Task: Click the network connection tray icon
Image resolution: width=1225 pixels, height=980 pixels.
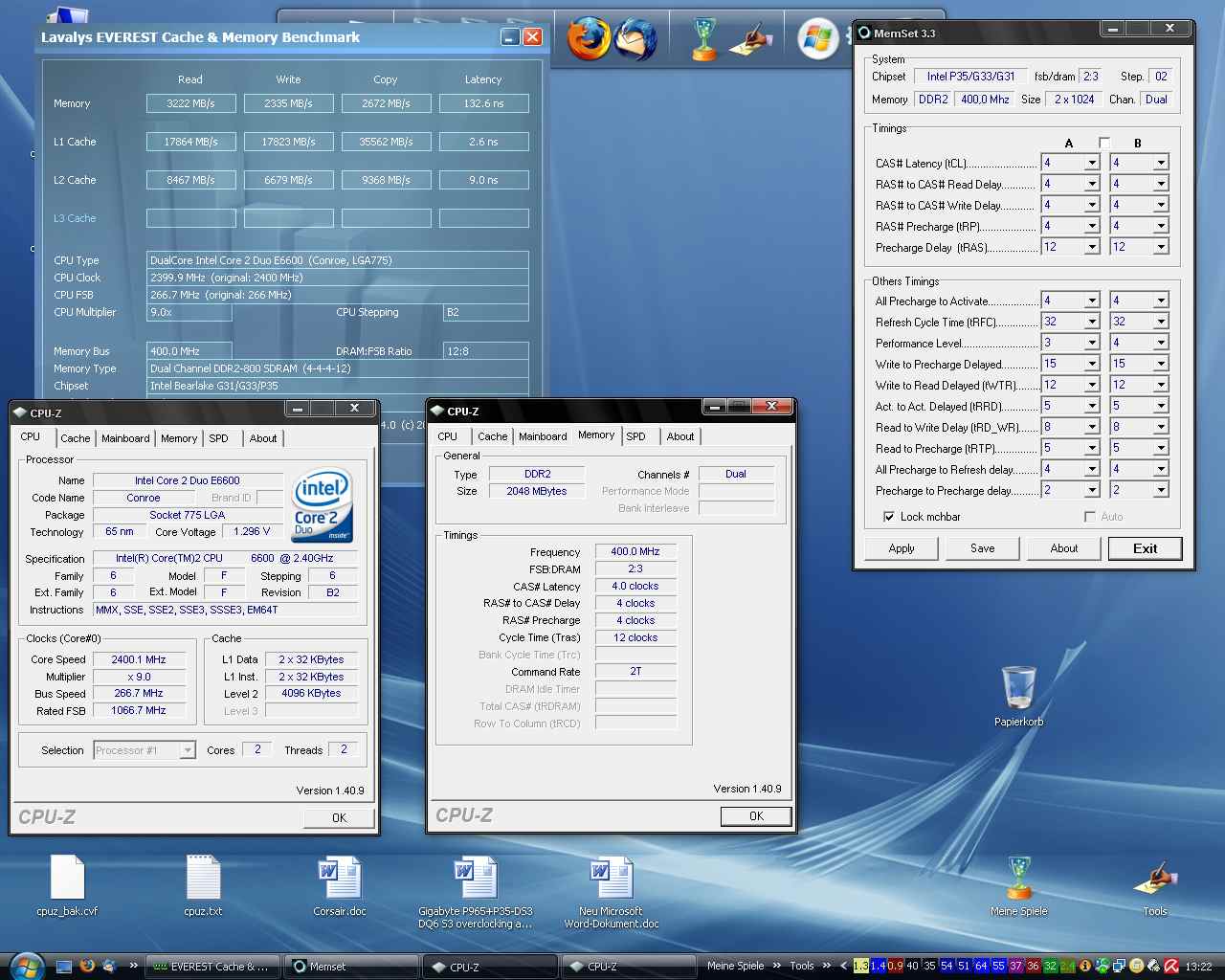Action: coord(1119,967)
